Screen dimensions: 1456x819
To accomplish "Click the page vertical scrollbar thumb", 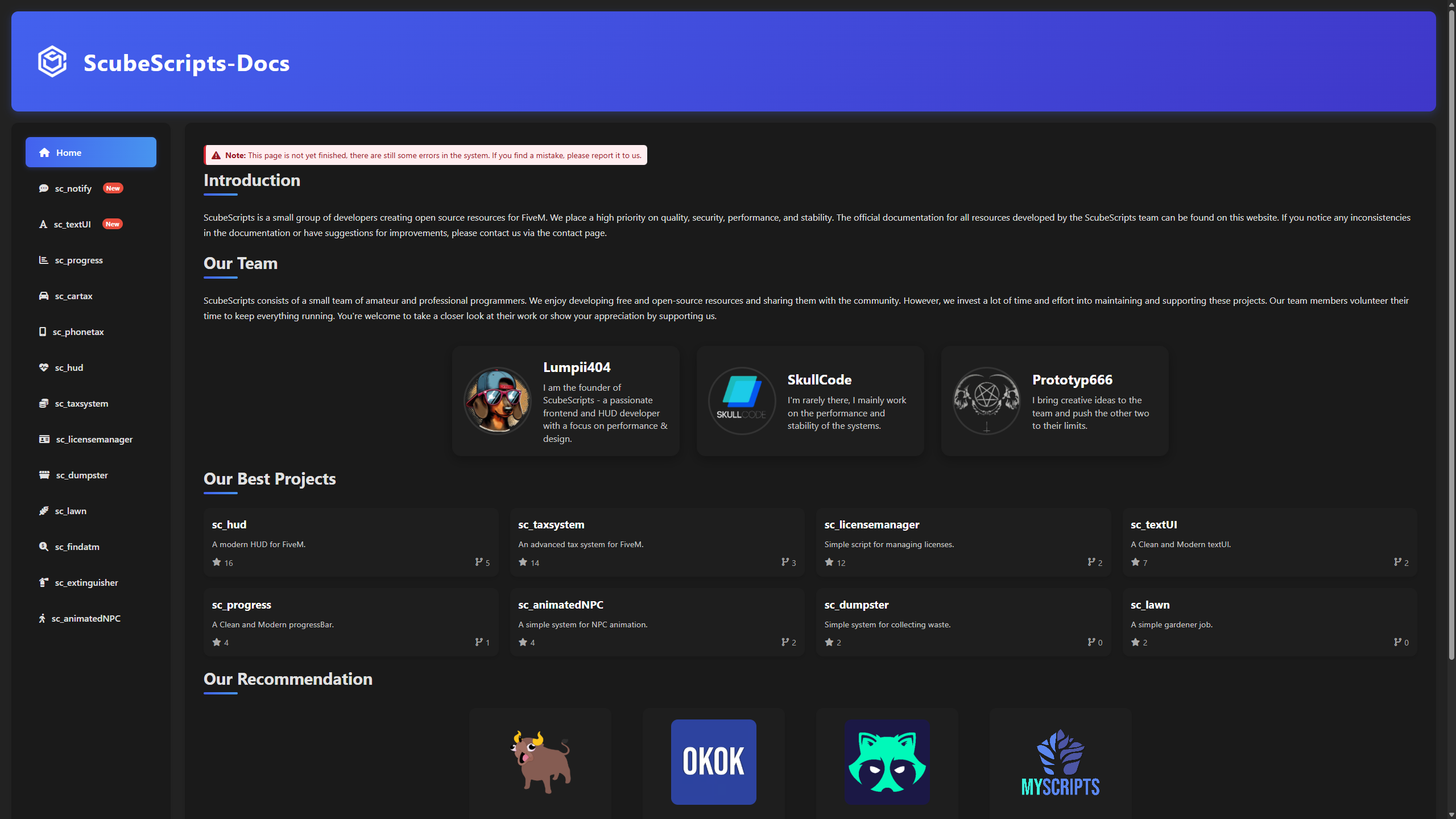I will 1451,334.
